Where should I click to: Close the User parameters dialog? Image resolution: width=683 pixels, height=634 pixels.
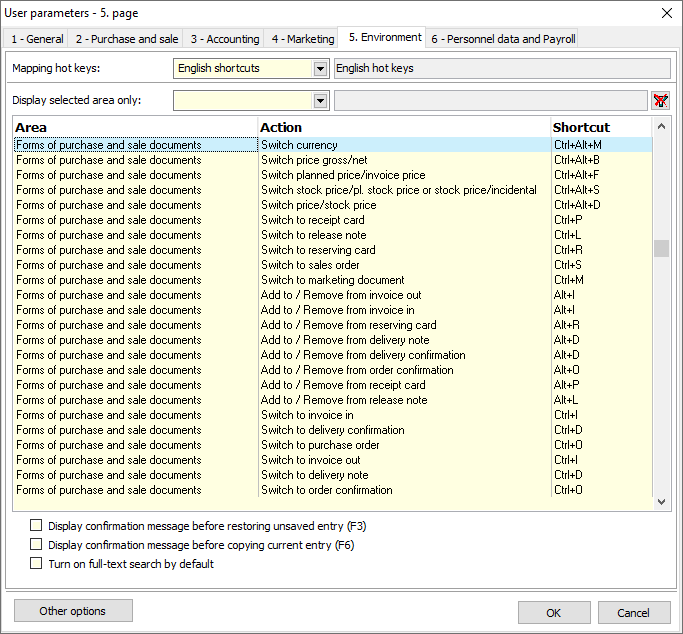pyautogui.click(x=667, y=13)
